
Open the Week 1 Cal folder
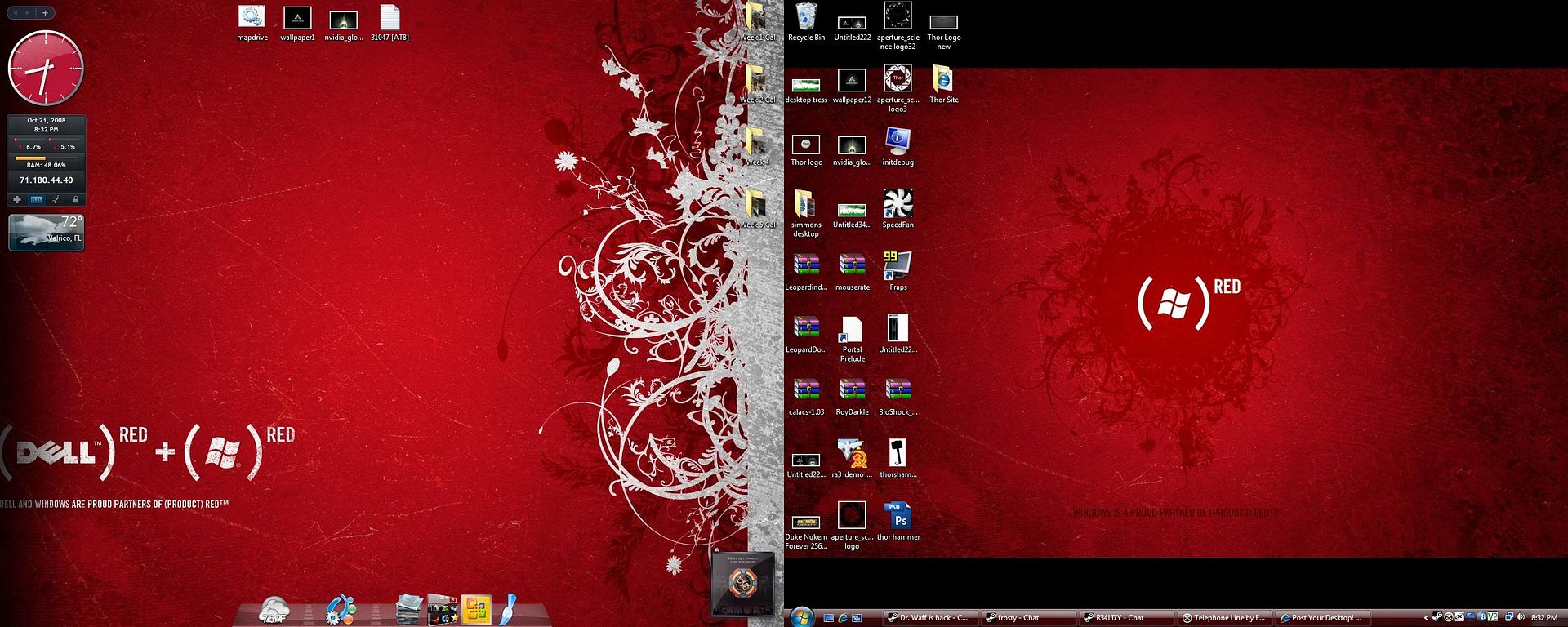point(757,22)
